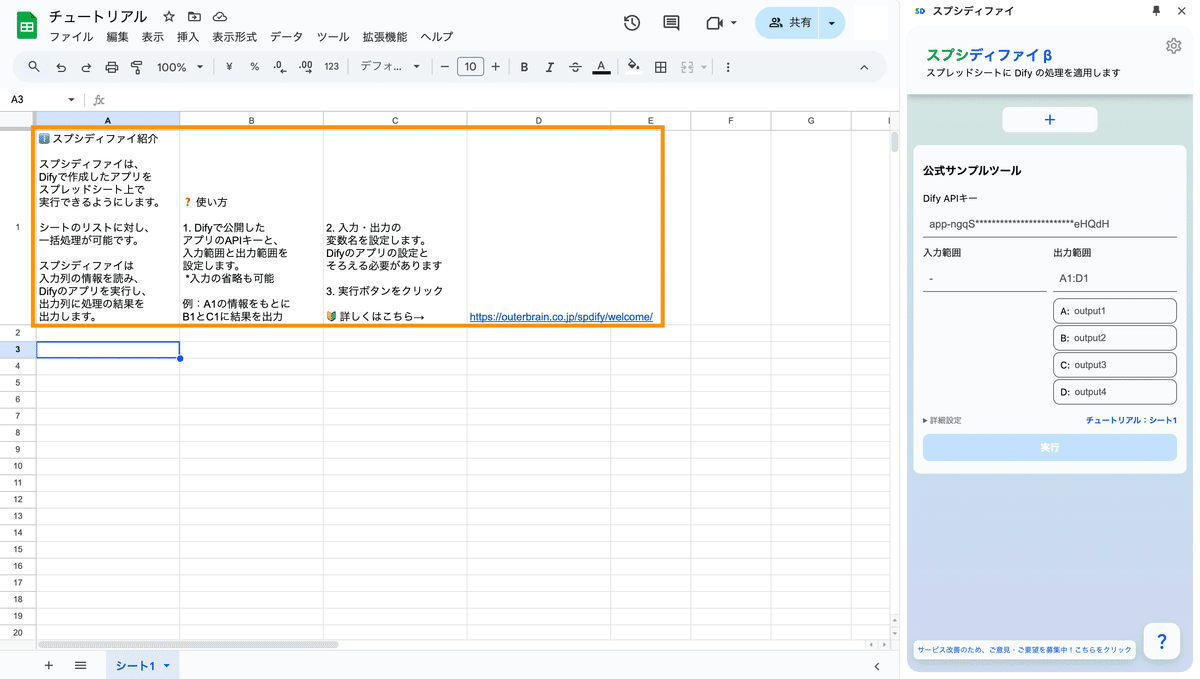The image size is (1200, 679).
Task: Open the text color picker
Action: pyautogui.click(x=601, y=67)
